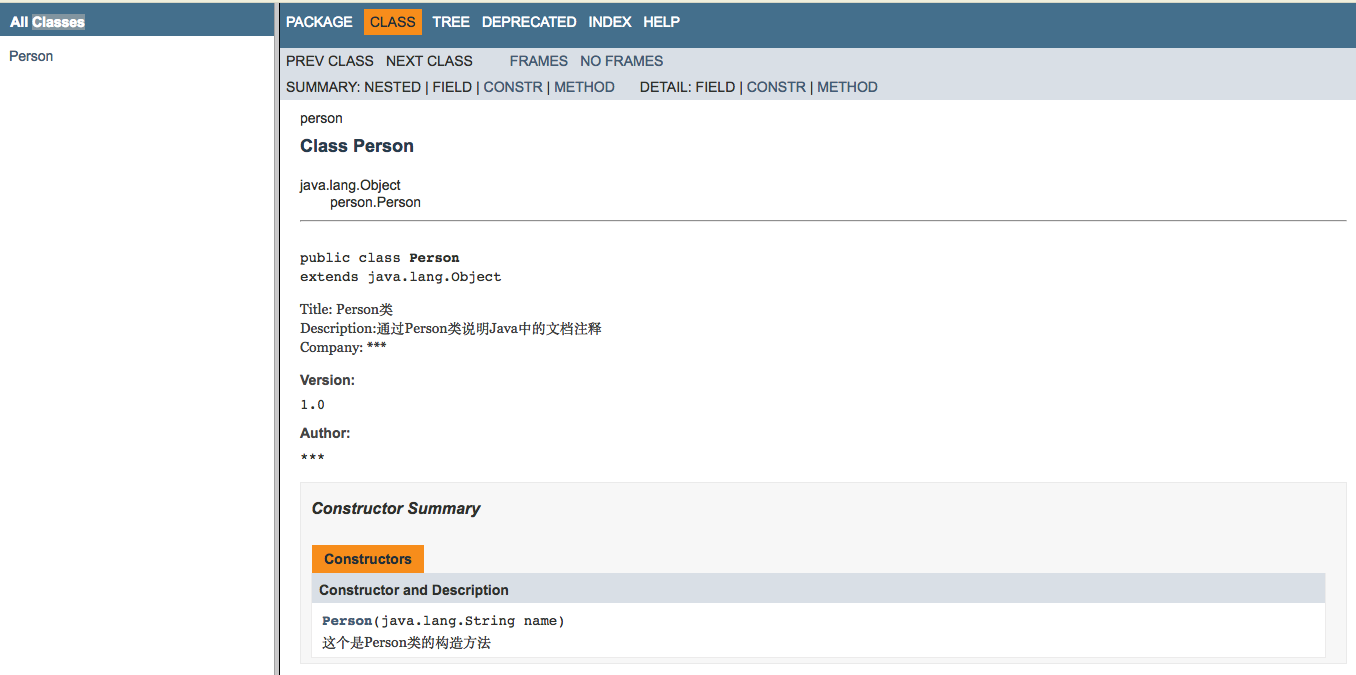Open the HELP page
Image resolution: width=1356 pixels, height=675 pixels.
coord(661,22)
